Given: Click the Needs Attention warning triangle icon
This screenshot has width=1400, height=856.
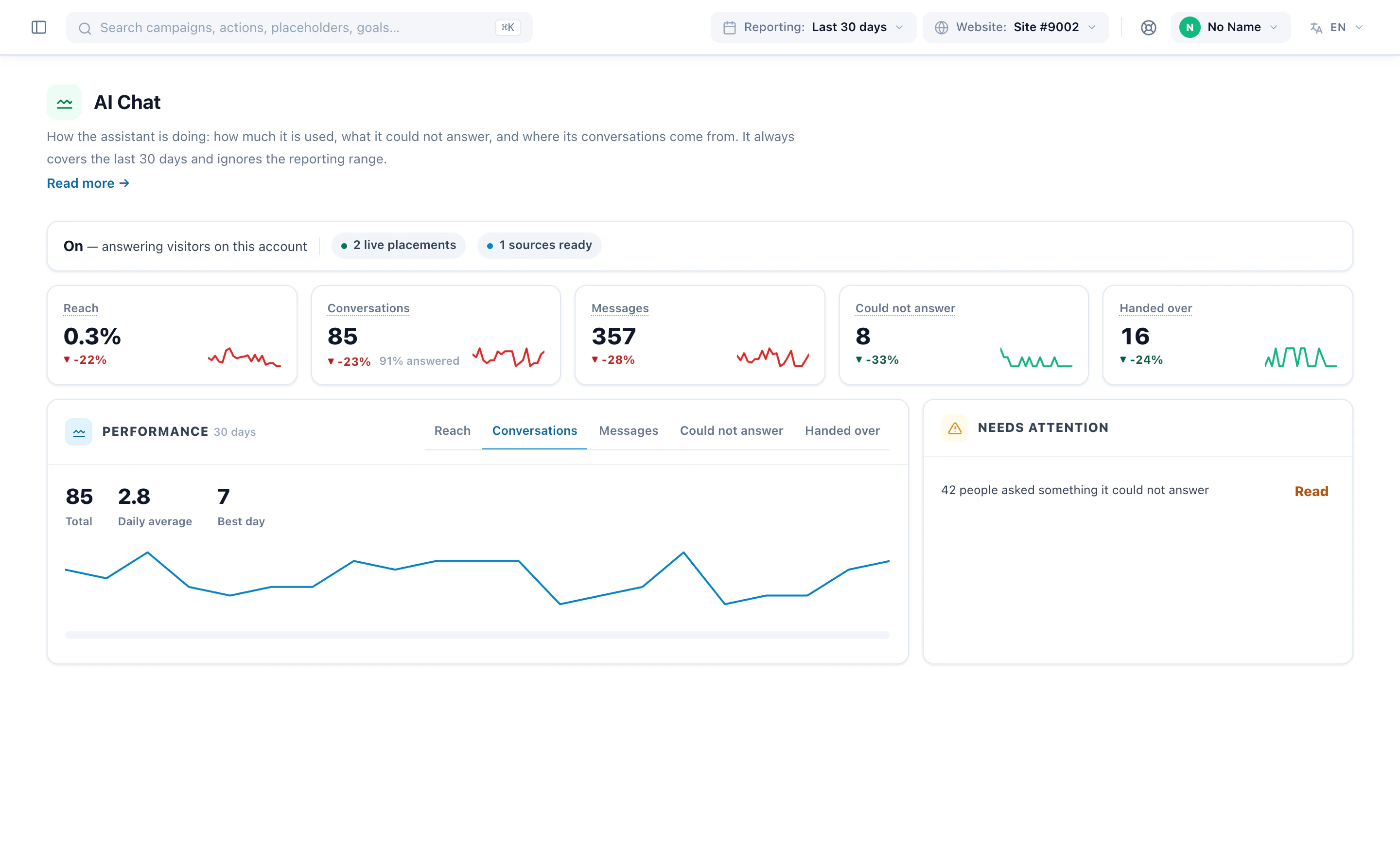Looking at the screenshot, I should coord(955,428).
